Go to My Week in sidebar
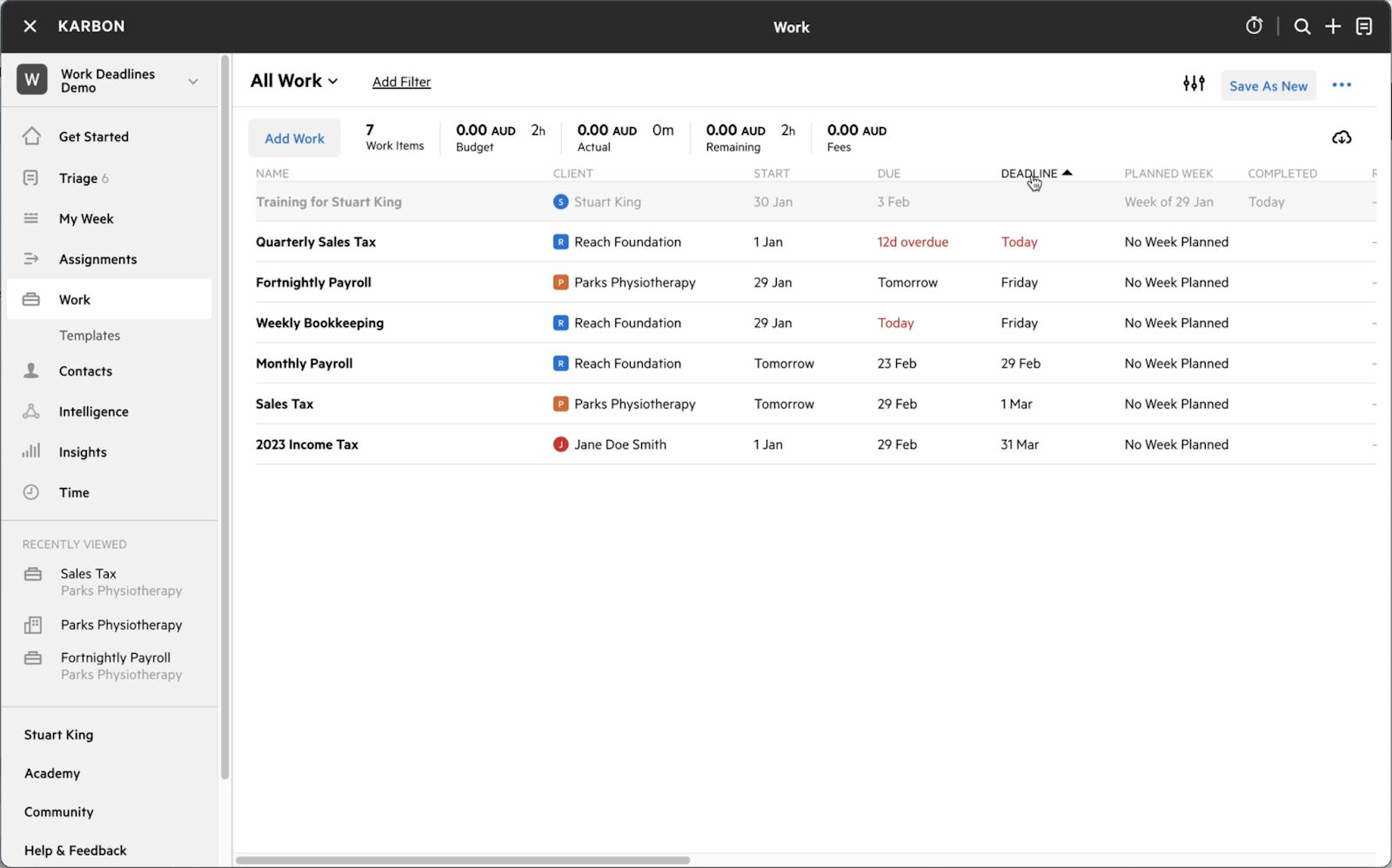Viewport: 1392px width, 868px height. click(86, 218)
